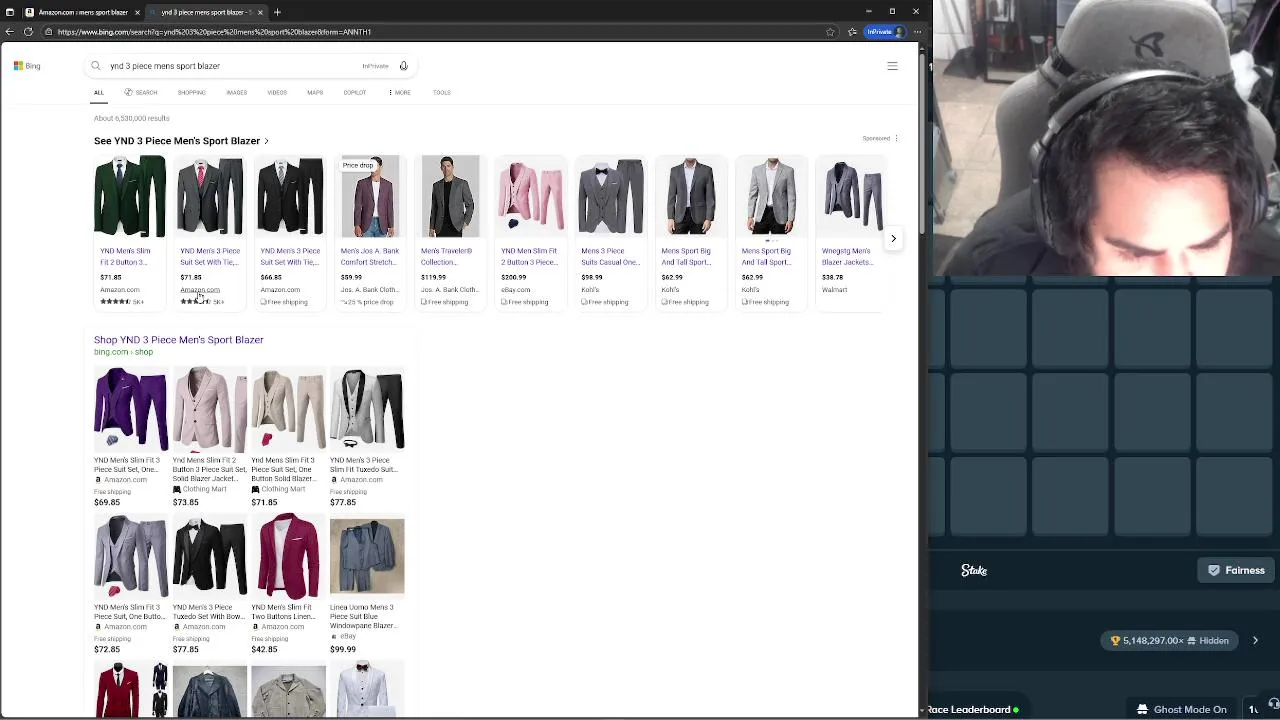Open the burgundy blazer $42.85 thumbnail

click(288, 557)
